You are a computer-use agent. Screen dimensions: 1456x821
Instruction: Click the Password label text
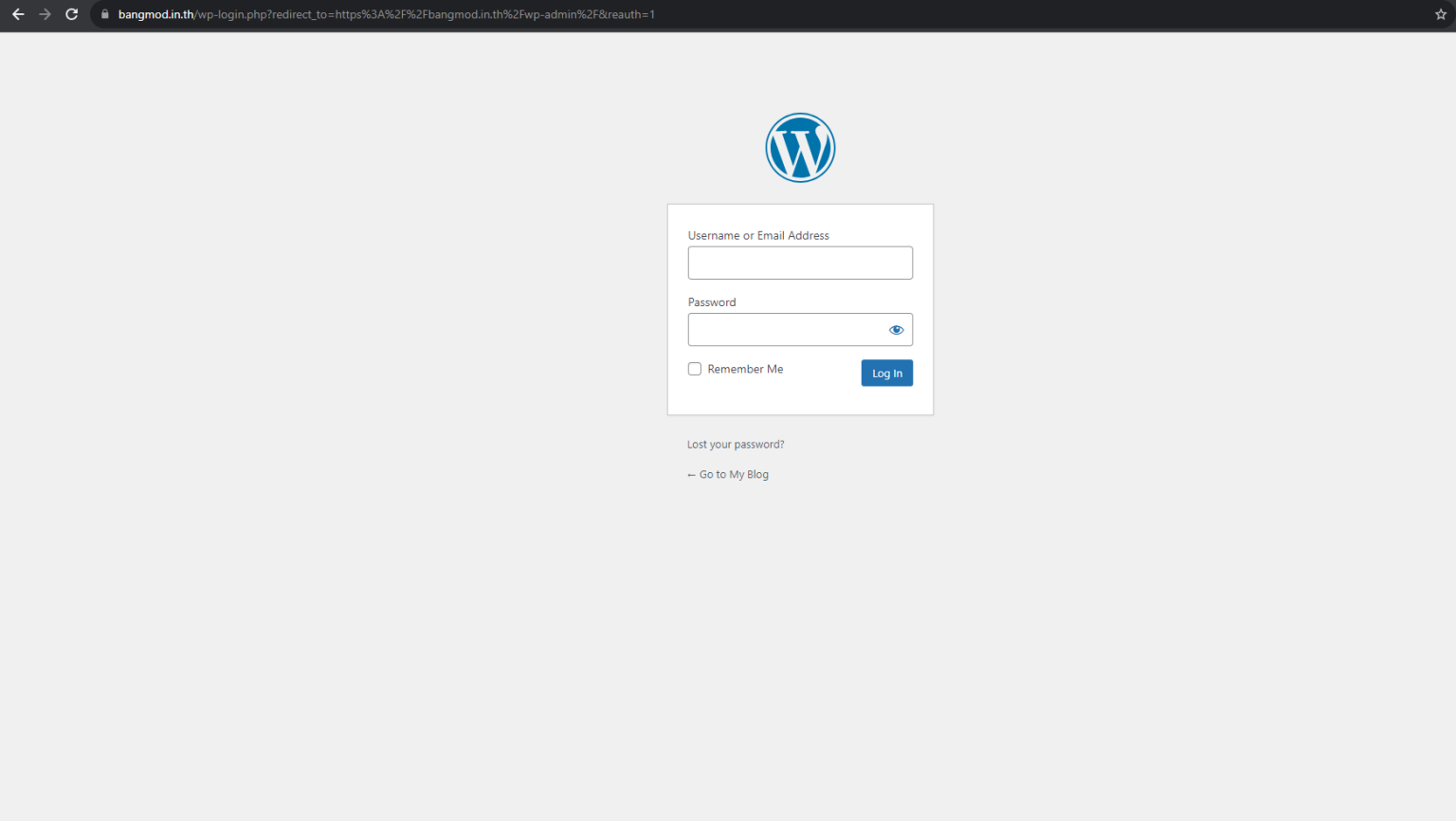[x=712, y=301]
